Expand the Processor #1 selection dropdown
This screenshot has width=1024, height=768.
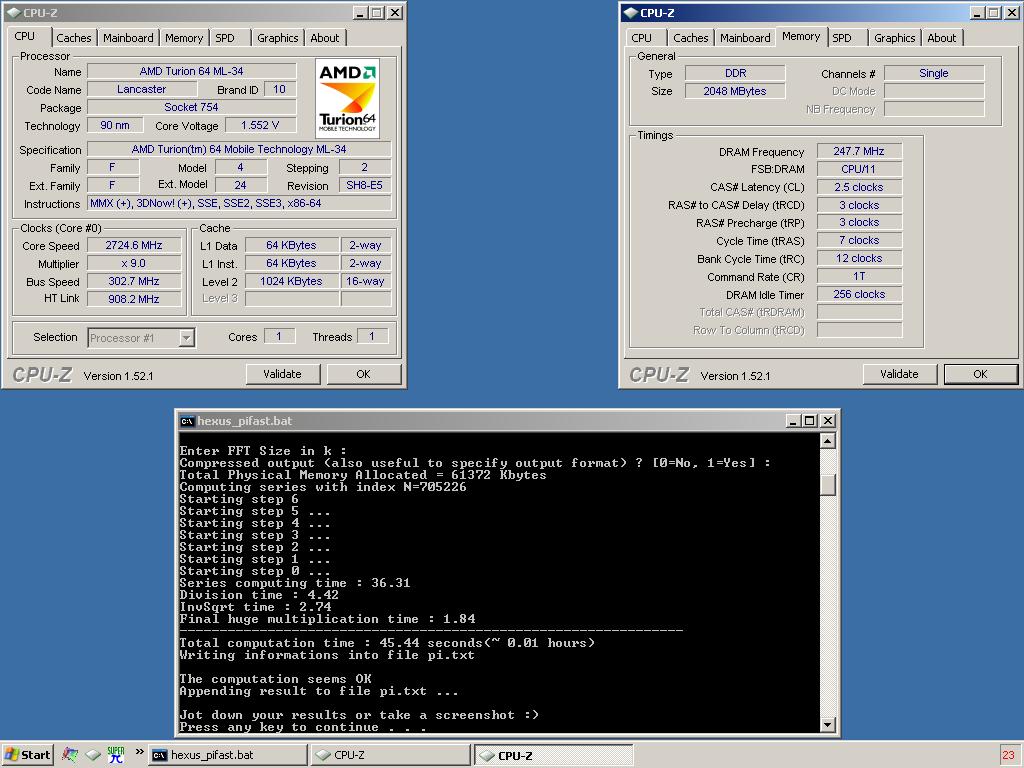187,338
